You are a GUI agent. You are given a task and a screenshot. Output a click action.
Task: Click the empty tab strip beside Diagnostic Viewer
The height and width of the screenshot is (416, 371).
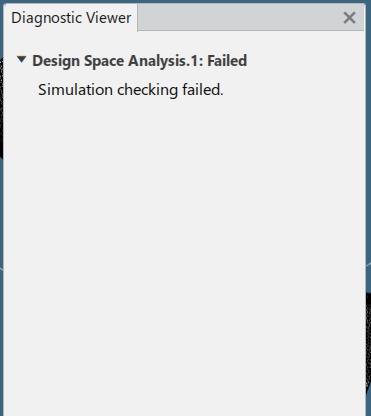[239, 17]
